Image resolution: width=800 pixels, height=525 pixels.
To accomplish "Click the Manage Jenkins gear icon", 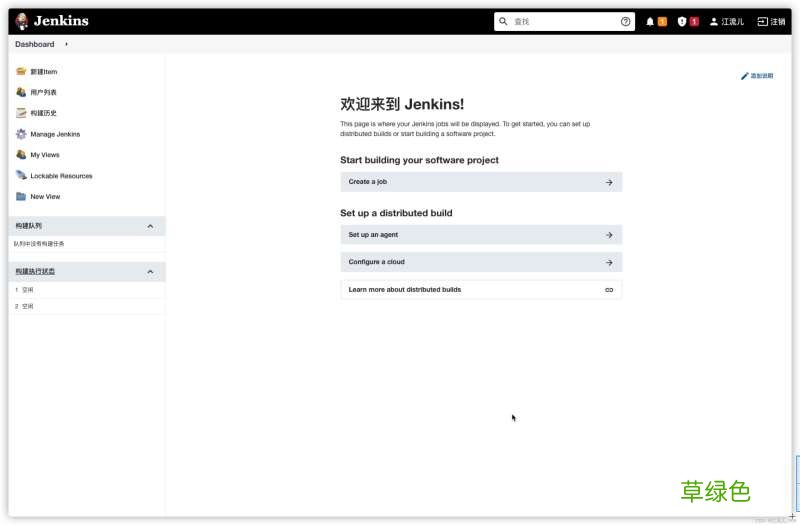I will tap(21, 134).
